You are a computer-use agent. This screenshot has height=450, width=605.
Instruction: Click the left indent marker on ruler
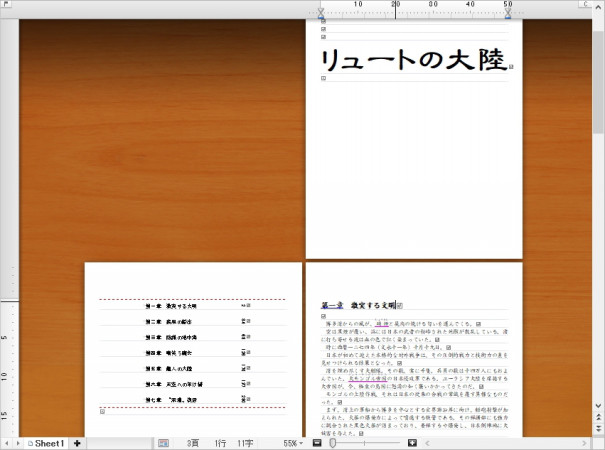tap(321, 14)
